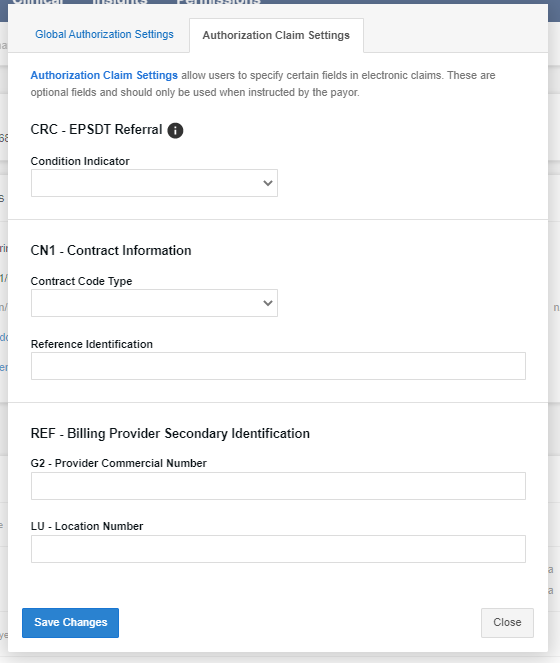The image size is (560, 663).
Task: Click the LU - Location Number label
Action: point(87,526)
